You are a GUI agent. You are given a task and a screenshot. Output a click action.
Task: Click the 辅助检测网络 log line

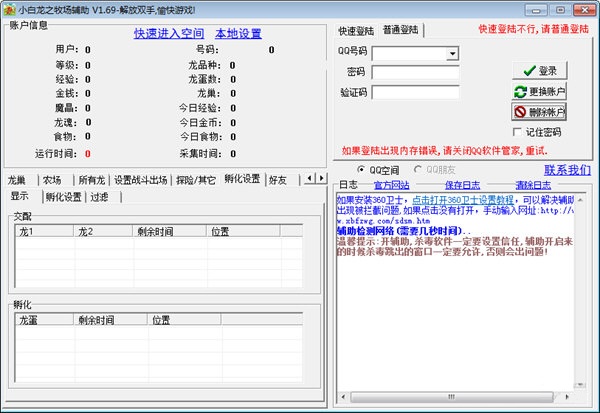[403, 231]
